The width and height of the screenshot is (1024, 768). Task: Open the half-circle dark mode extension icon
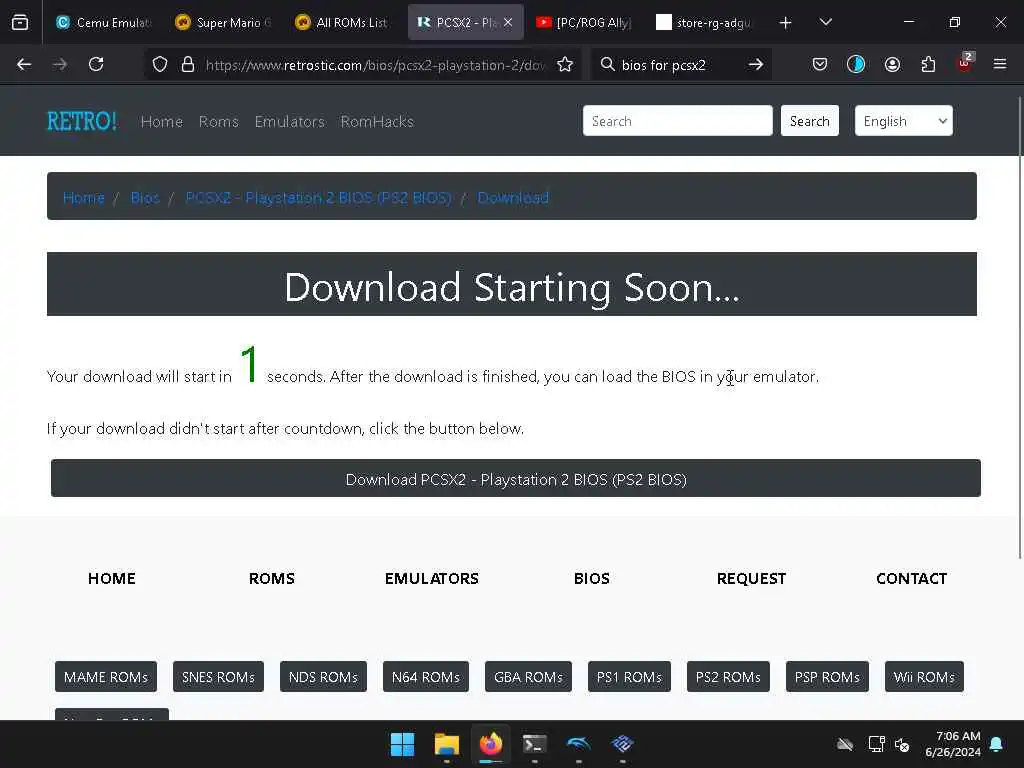coord(856,64)
